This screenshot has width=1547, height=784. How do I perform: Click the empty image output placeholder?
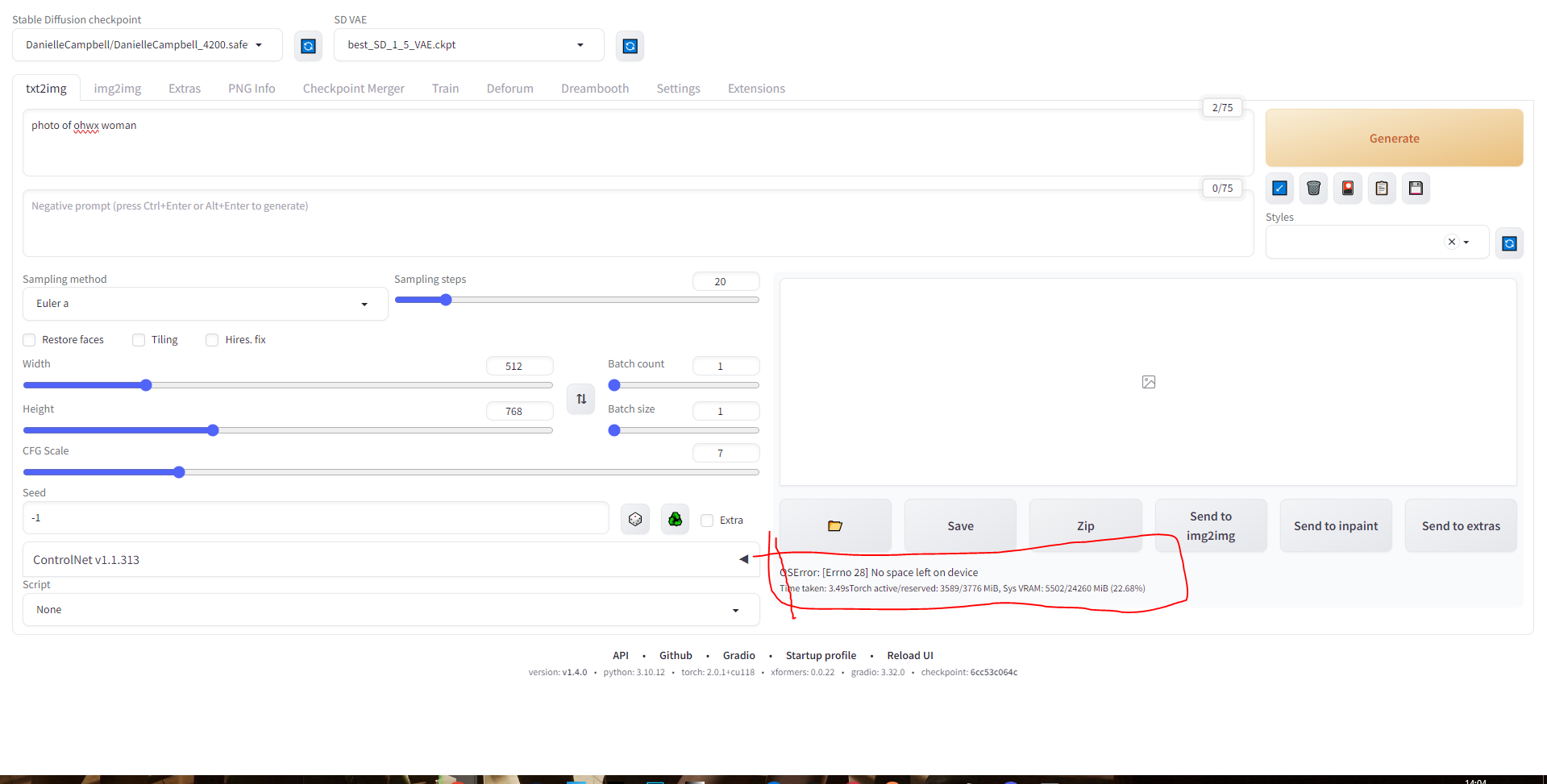tap(1148, 382)
